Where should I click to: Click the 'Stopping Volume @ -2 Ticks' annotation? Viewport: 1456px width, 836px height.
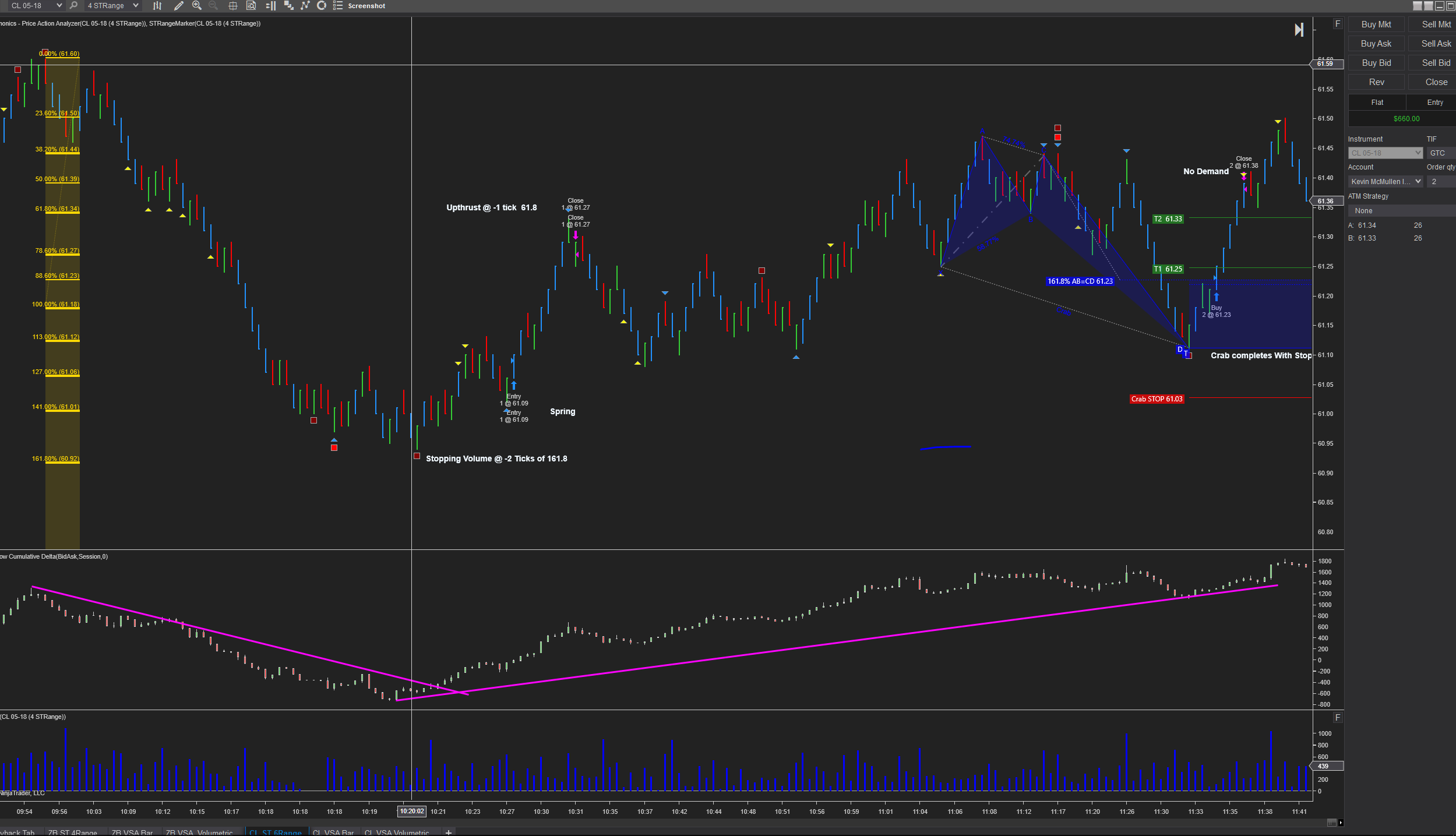click(496, 458)
